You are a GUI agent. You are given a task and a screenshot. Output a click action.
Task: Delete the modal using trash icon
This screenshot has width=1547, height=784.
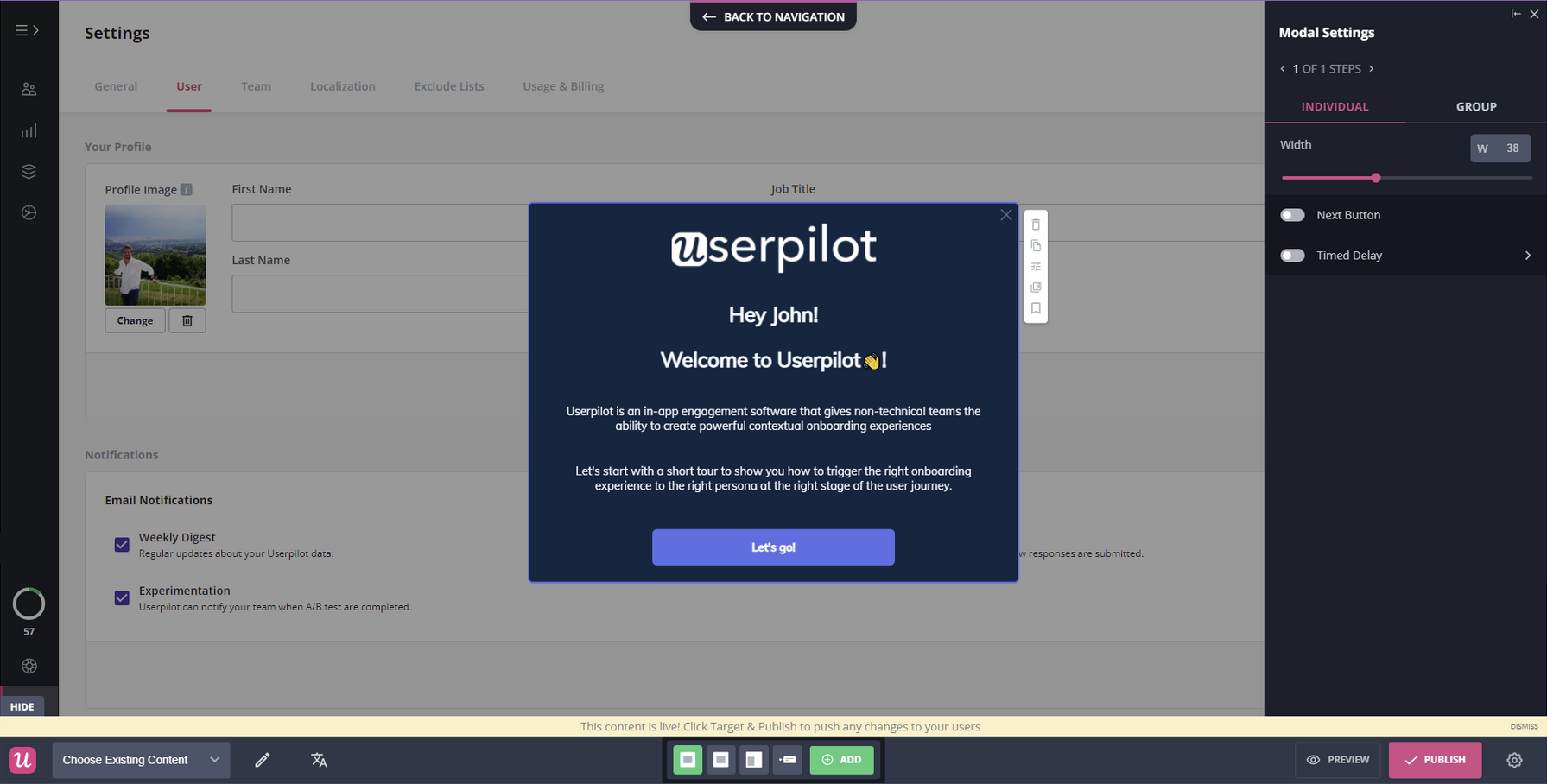click(x=1036, y=224)
